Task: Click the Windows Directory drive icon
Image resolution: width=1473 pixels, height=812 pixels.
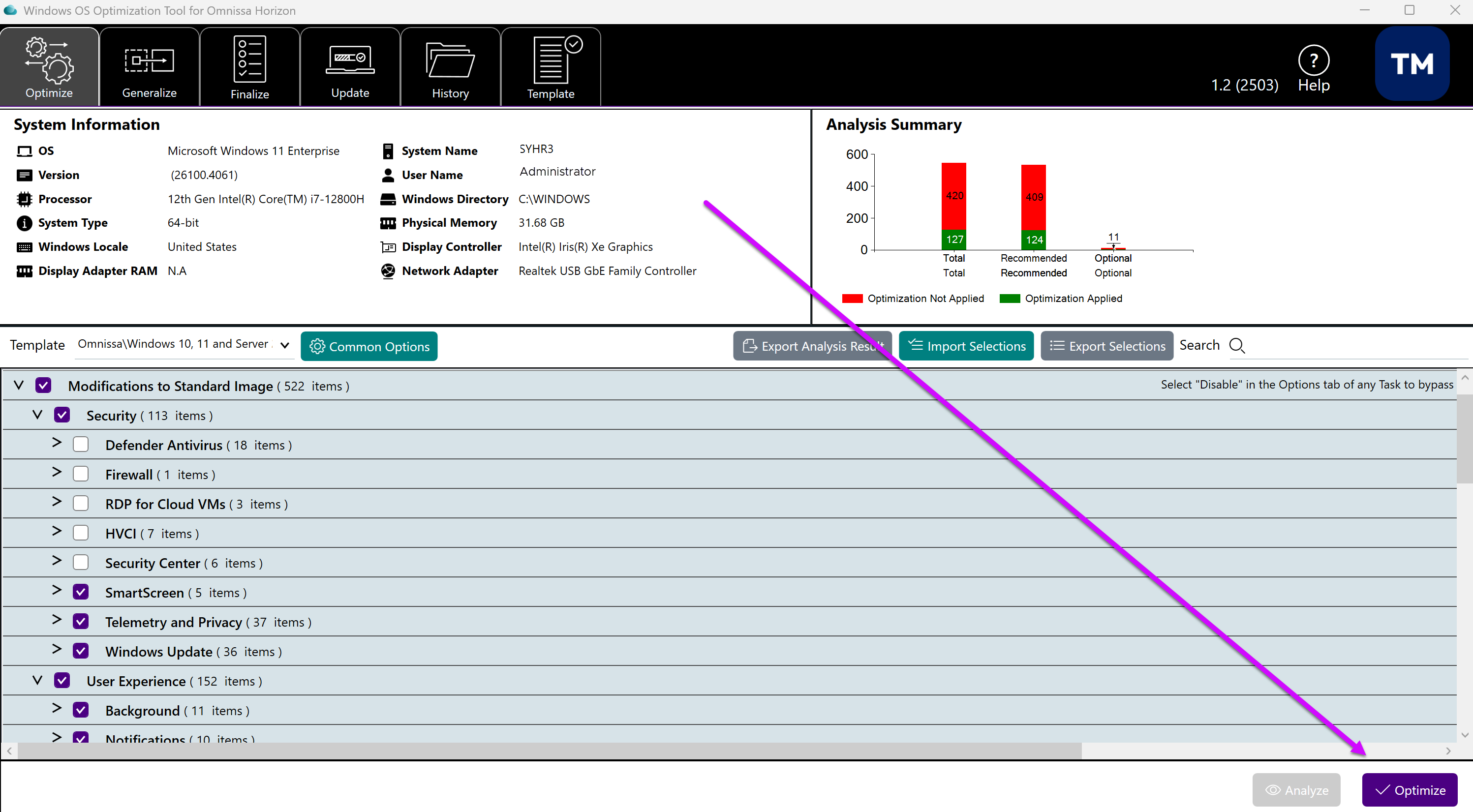Action: 388,199
